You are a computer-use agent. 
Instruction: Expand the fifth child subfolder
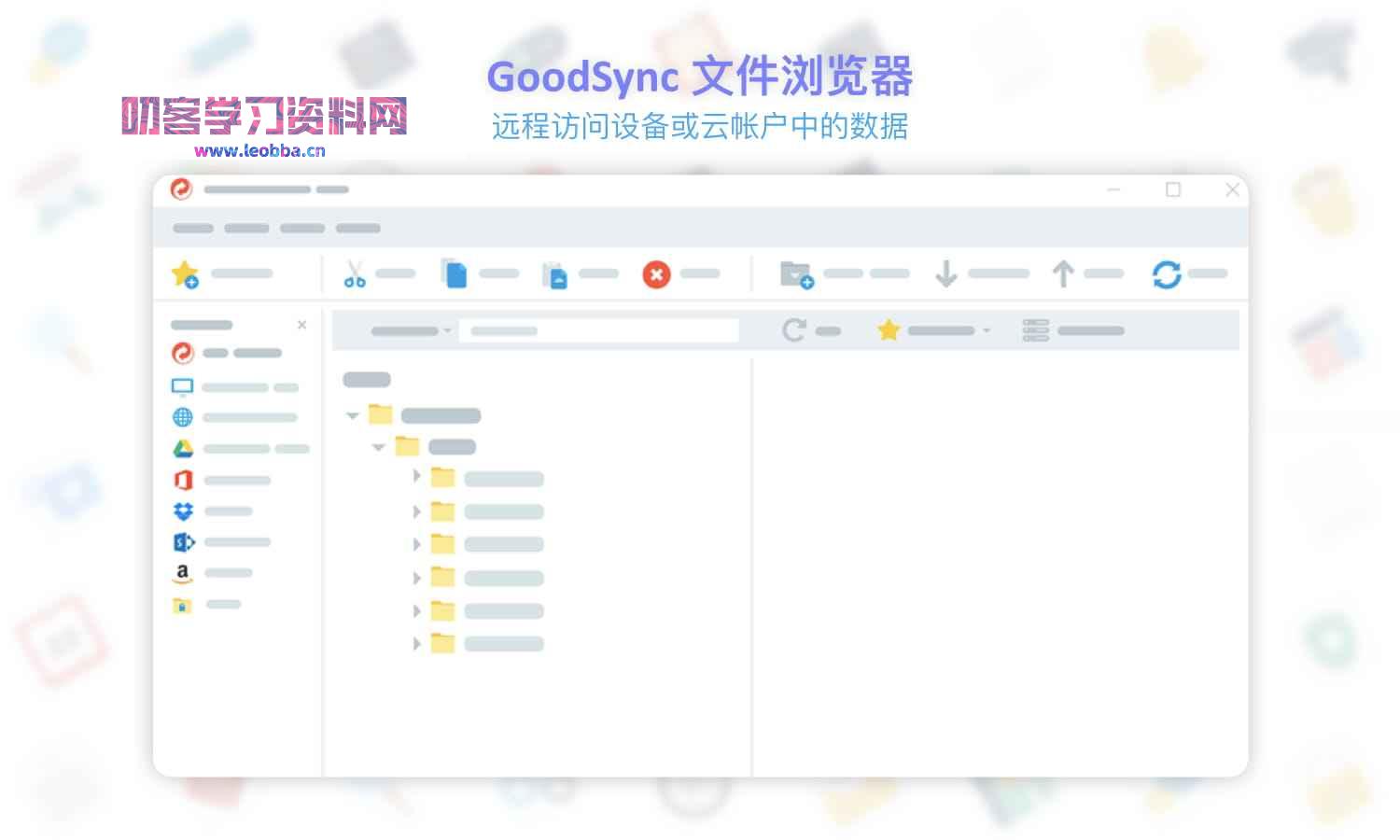coord(416,611)
